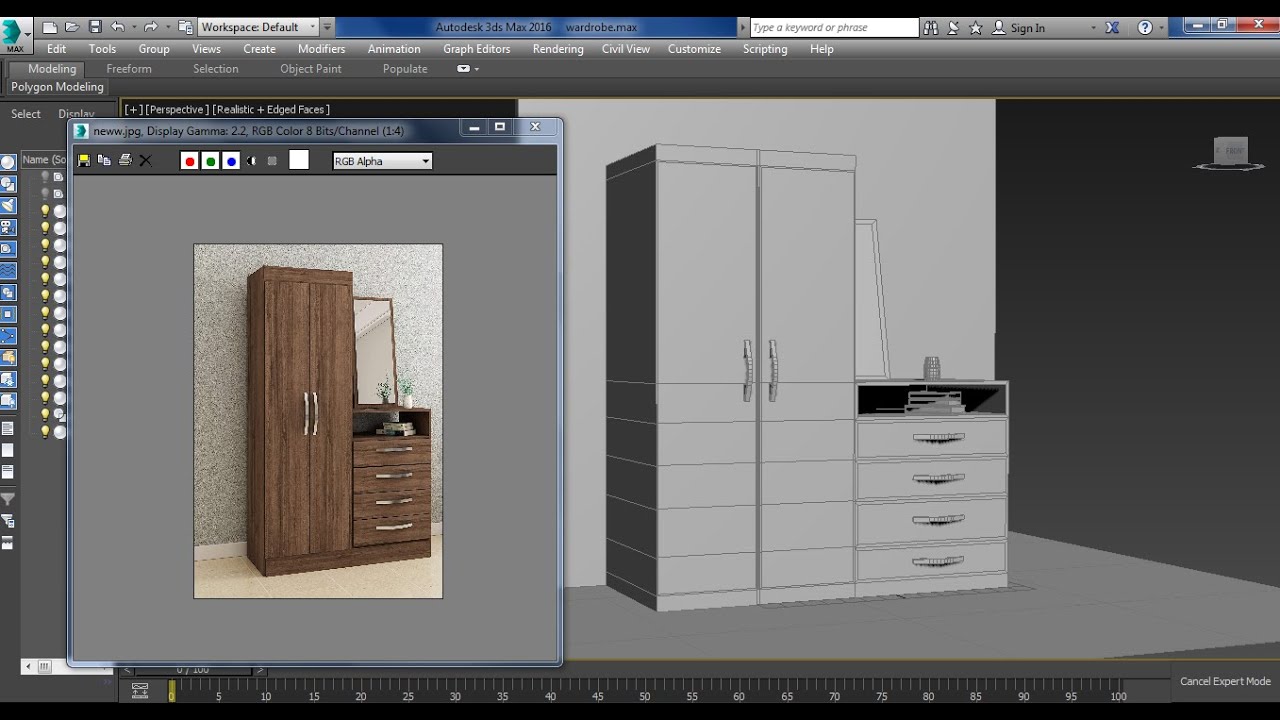Open Autodesk Exchange X icon
This screenshot has width=1280, height=720.
click(1112, 28)
